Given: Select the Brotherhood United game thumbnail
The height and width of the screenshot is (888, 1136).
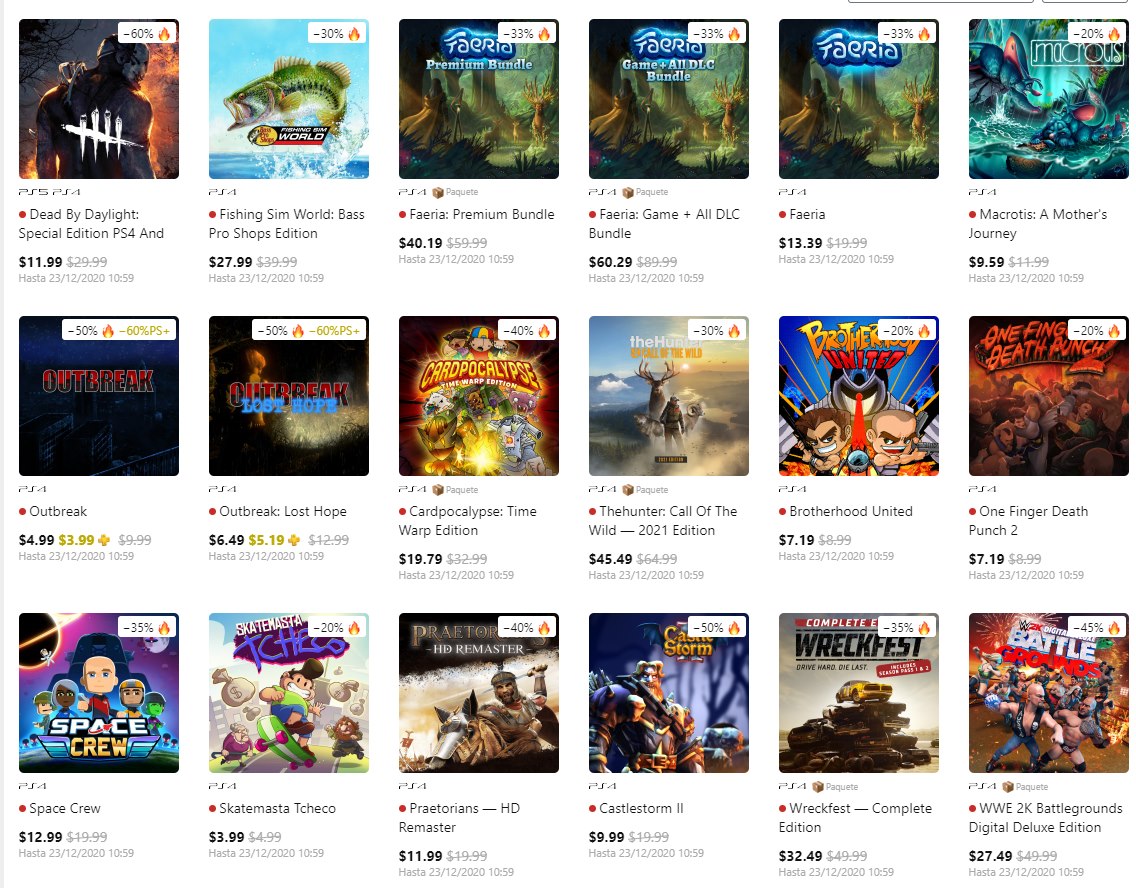Looking at the screenshot, I should point(858,396).
